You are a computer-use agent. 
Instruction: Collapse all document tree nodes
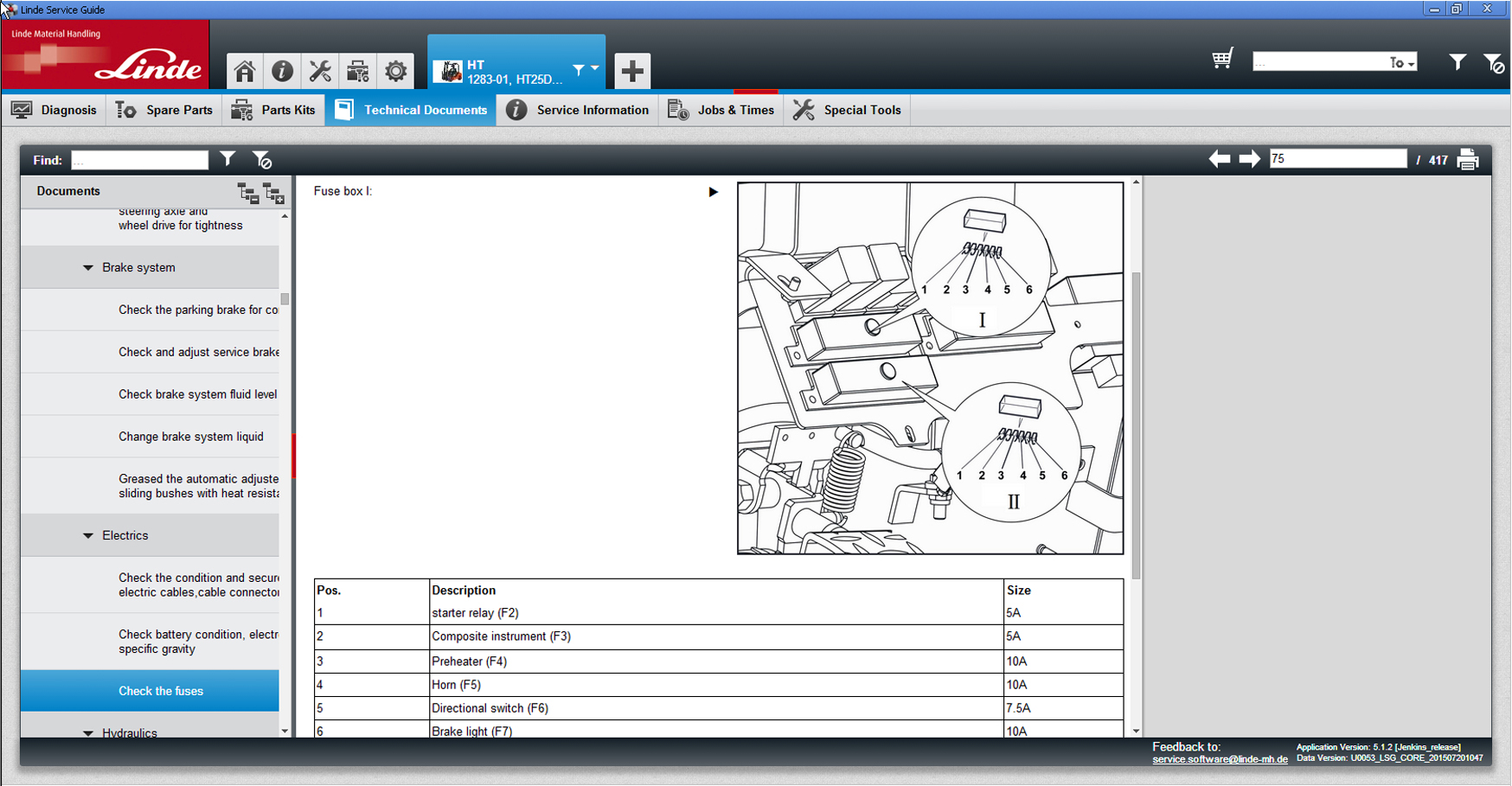pyautogui.click(x=248, y=193)
